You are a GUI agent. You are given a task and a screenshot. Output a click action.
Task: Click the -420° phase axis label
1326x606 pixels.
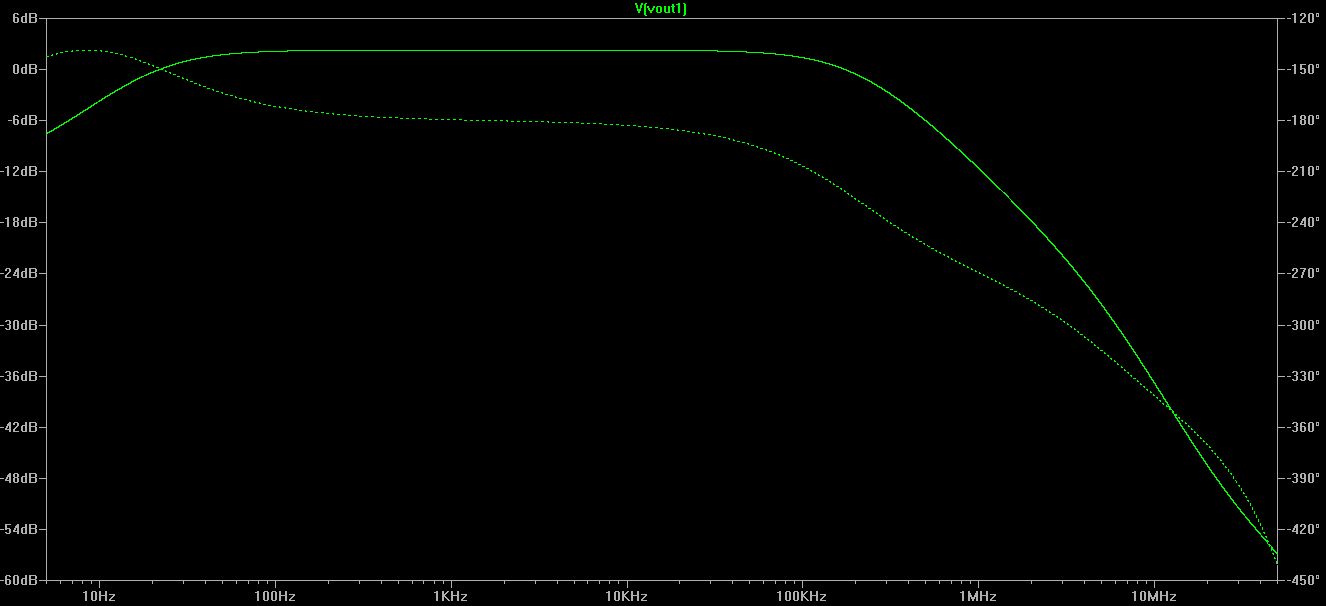[1302, 529]
